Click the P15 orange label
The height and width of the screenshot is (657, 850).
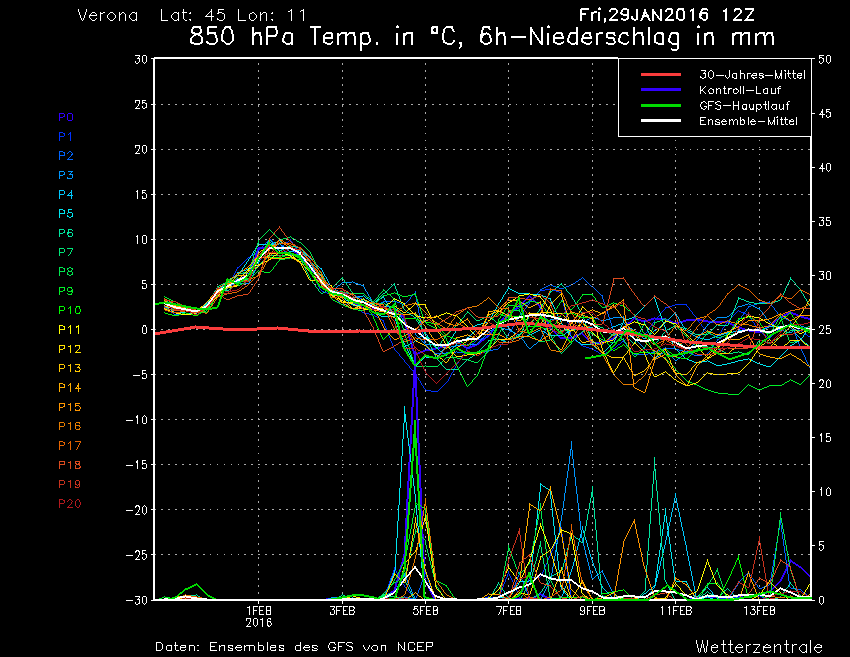pyautogui.click(x=69, y=407)
